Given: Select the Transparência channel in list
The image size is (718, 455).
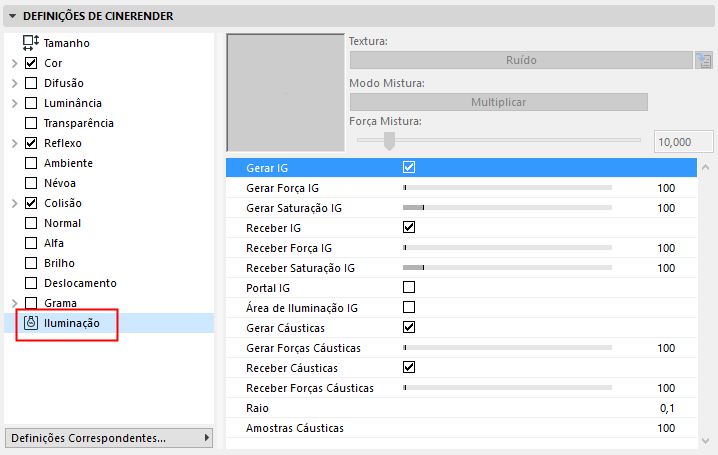Looking at the screenshot, I should [79, 123].
